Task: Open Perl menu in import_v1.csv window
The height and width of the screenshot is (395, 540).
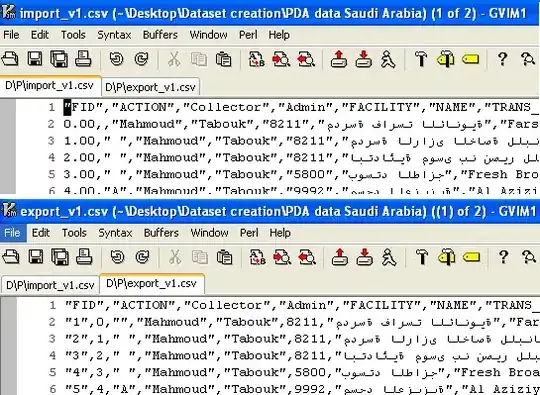Action: (248, 35)
